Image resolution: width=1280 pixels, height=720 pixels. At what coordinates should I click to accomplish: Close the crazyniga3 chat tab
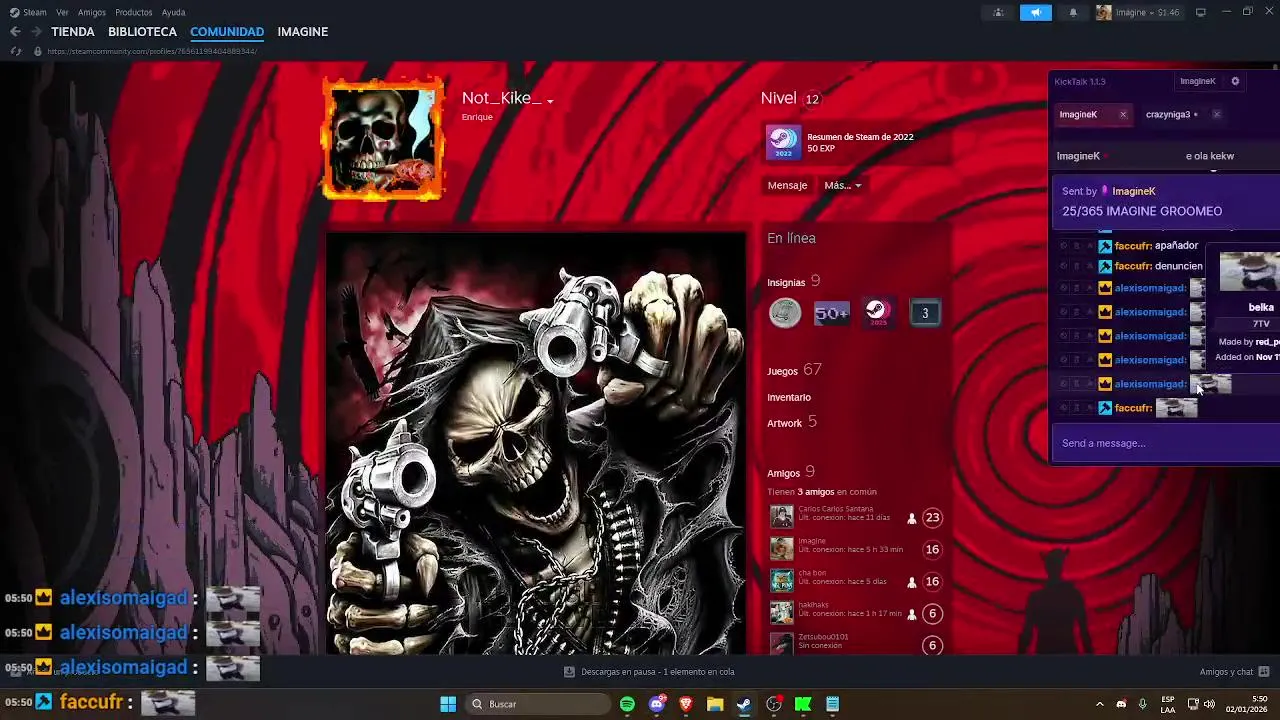[1216, 114]
